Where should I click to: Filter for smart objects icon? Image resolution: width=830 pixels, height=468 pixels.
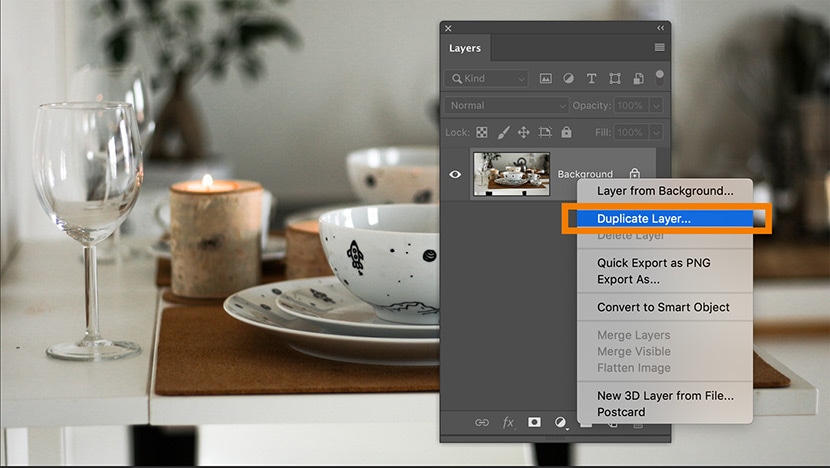637,78
